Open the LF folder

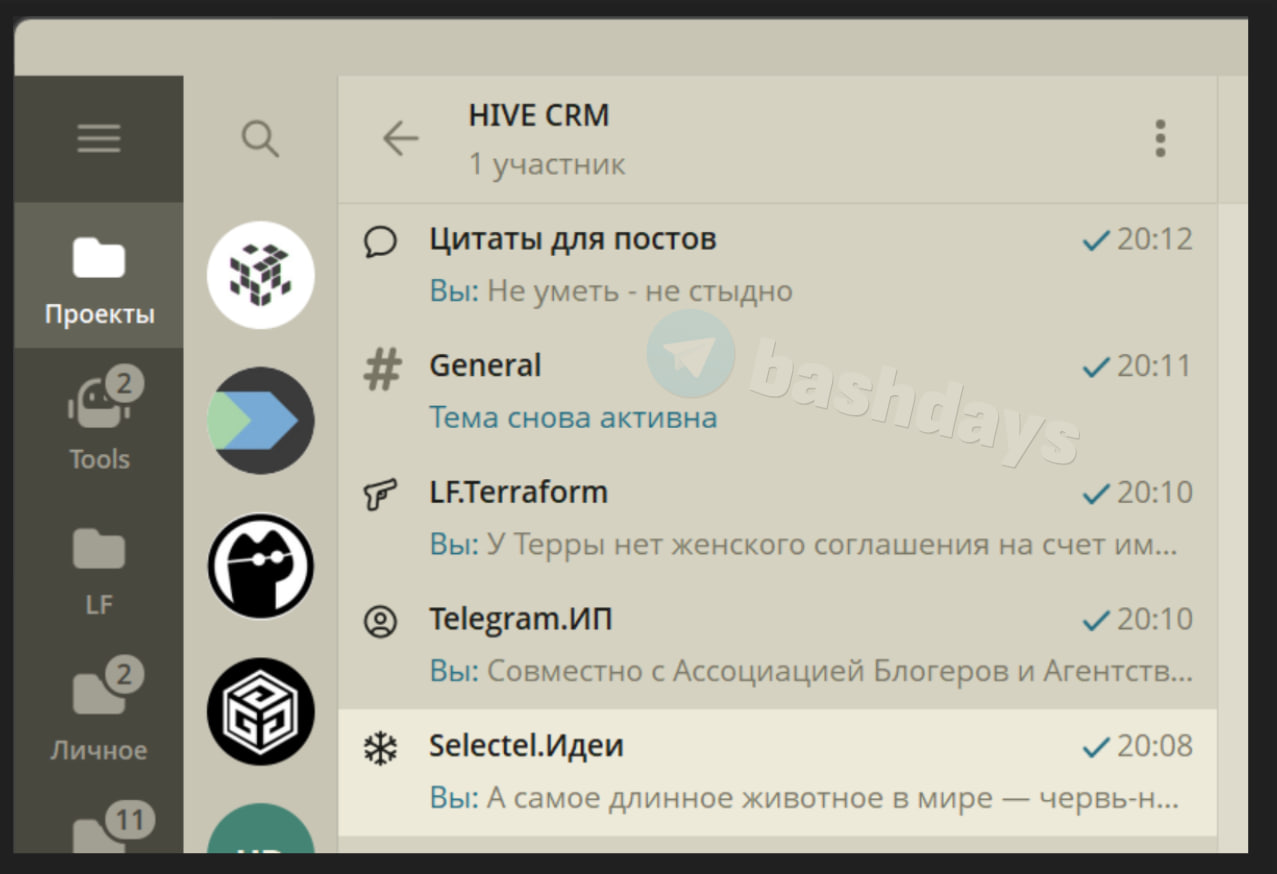99,566
